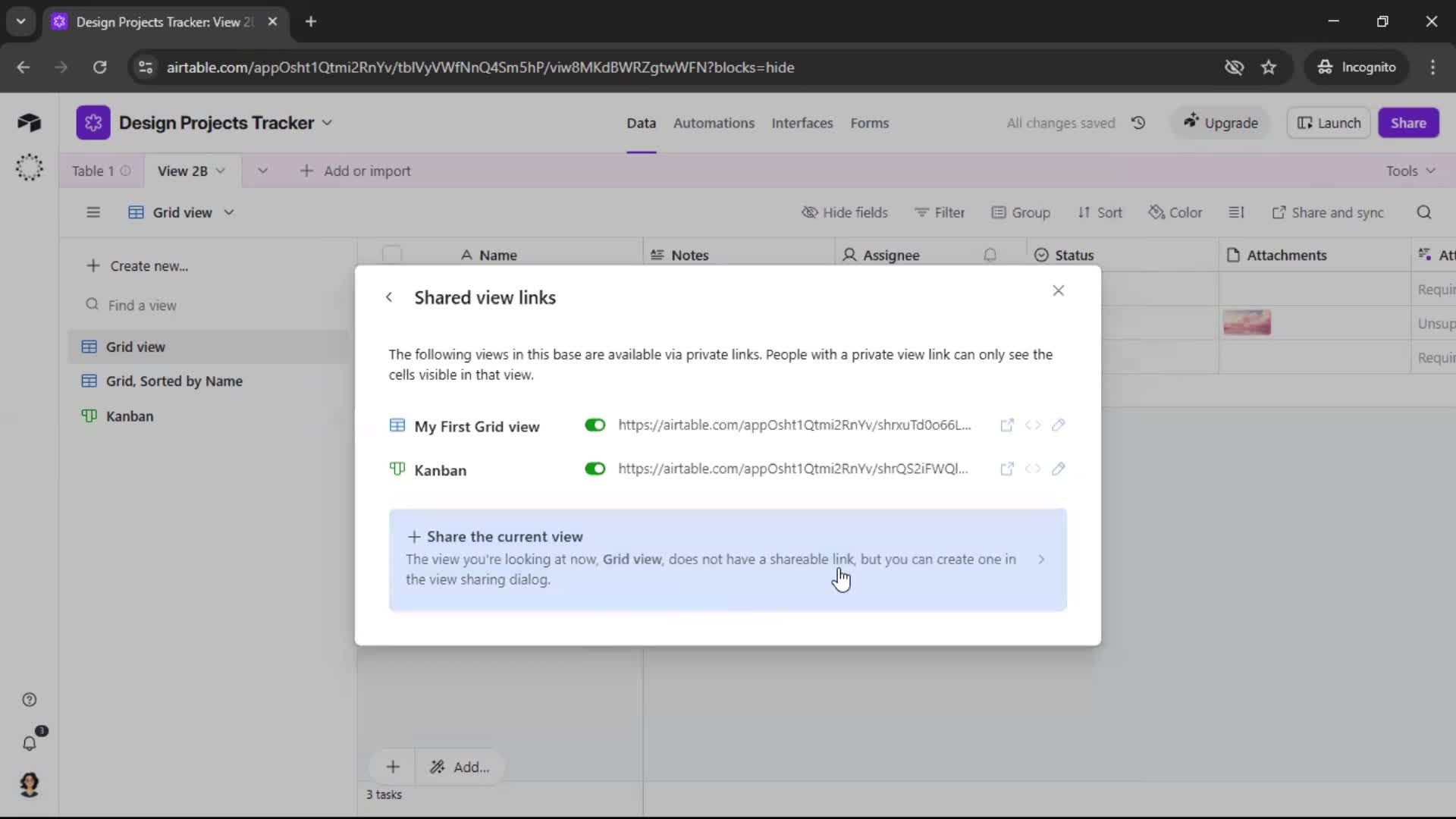Open Kanban shared link in new tab
The height and width of the screenshot is (819, 1456).
coord(1007,469)
